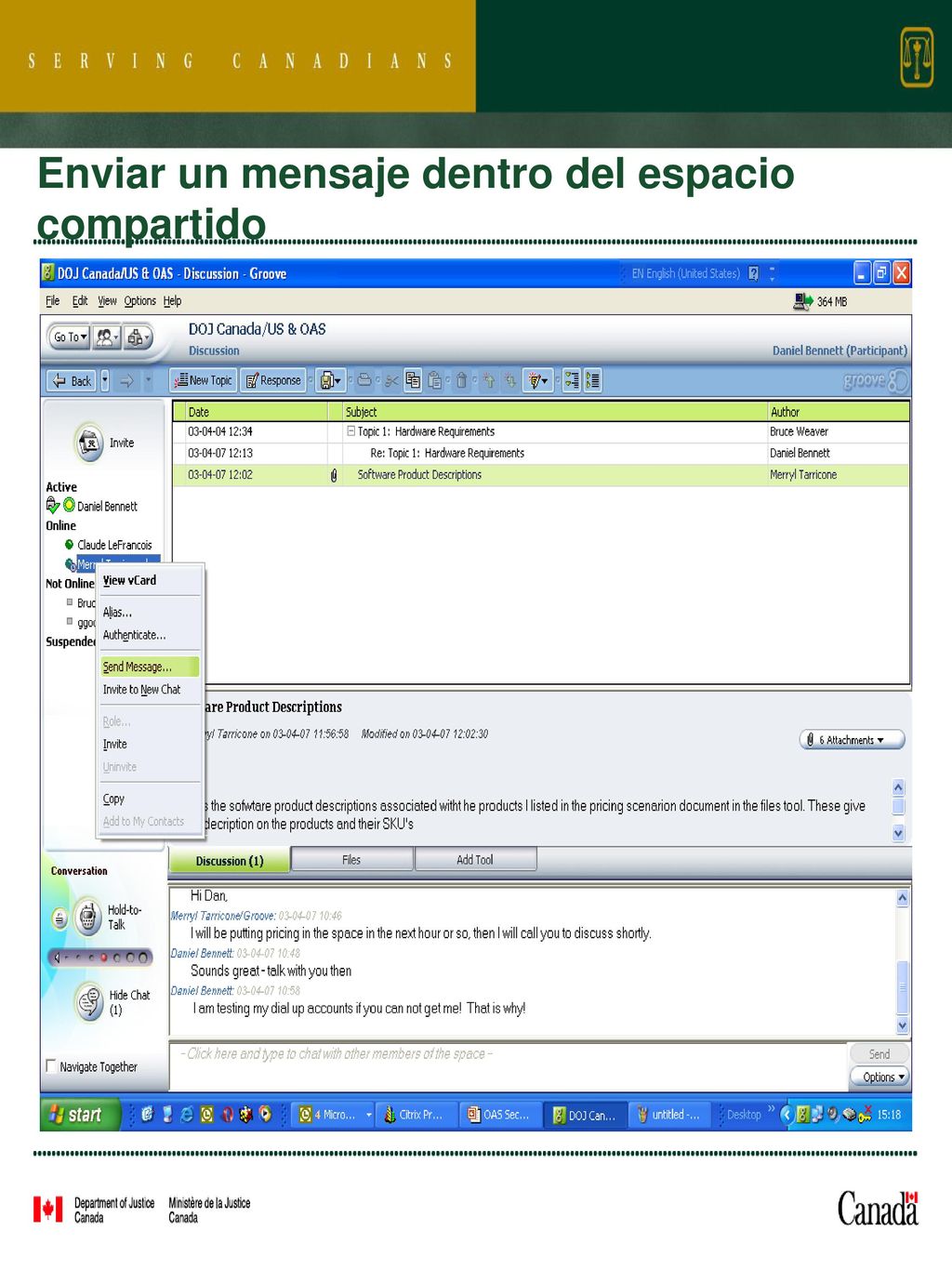Image resolution: width=952 pixels, height=1269 pixels.
Task: Click the Forward arrow in navigation toolbar
Action: tap(126, 380)
